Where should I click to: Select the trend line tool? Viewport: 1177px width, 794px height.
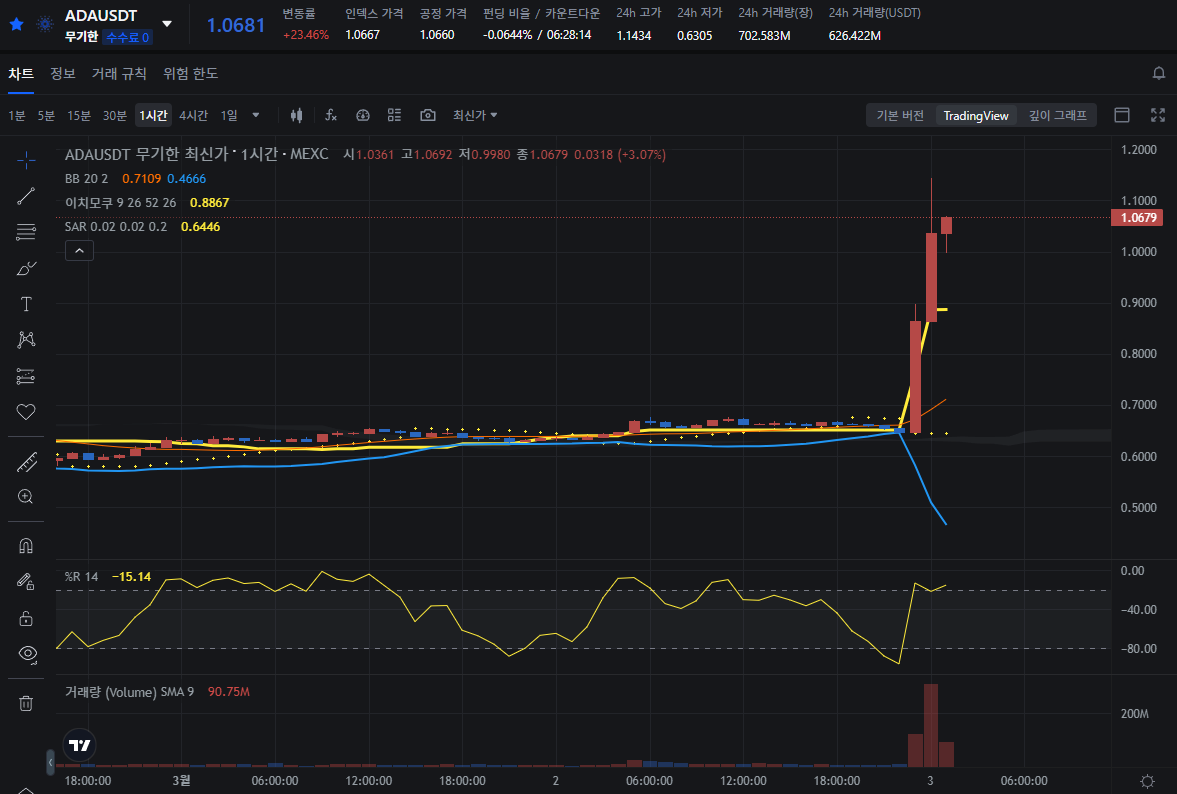tap(26, 196)
